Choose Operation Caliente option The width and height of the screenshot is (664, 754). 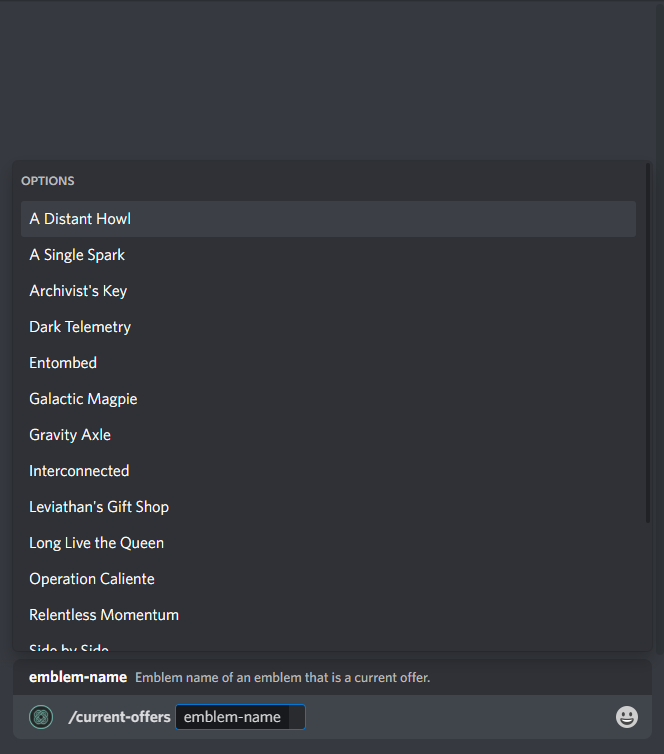[x=328, y=579]
